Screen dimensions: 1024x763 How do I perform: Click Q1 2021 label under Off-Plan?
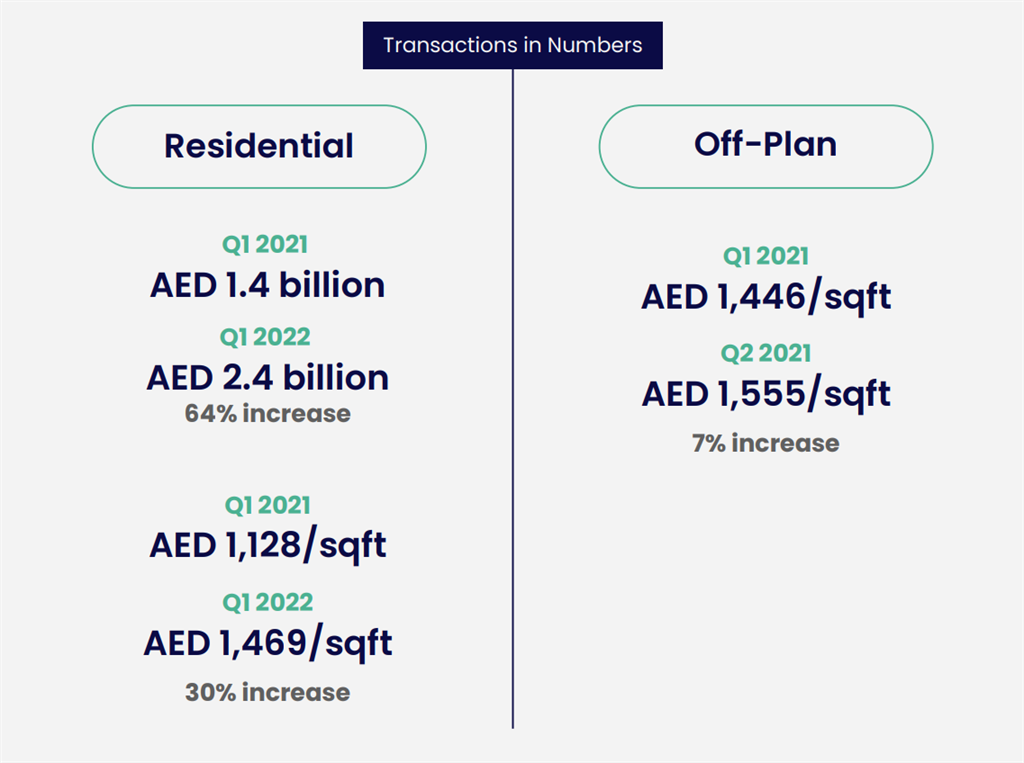click(x=766, y=256)
